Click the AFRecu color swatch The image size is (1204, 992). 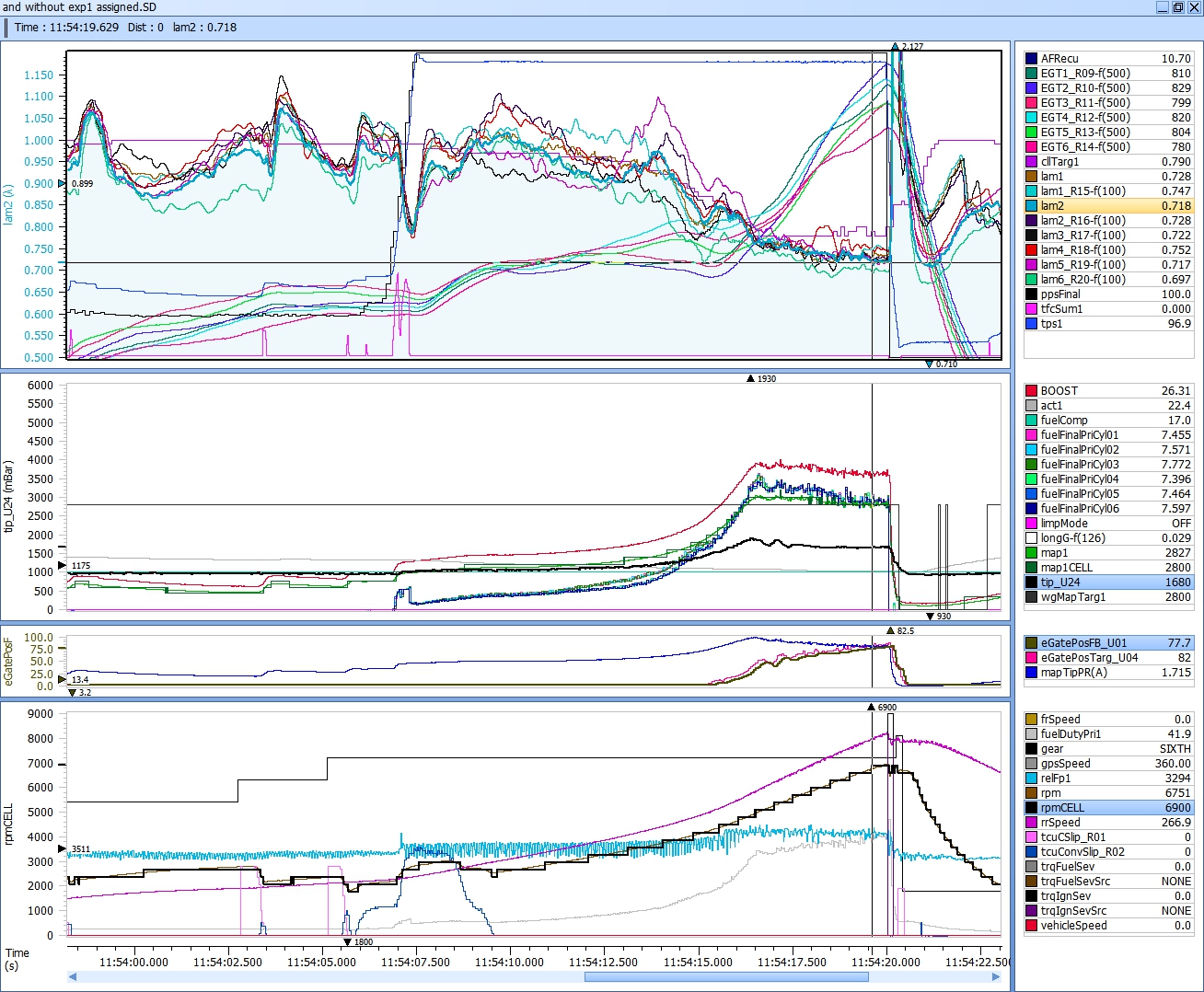click(x=1031, y=59)
